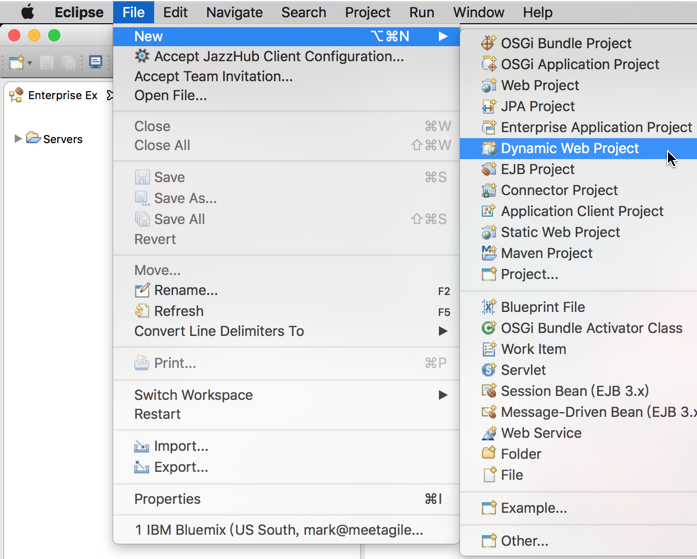This screenshot has width=697, height=559.
Task: Click the OSGi Application Project icon
Action: pyautogui.click(x=489, y=64)
